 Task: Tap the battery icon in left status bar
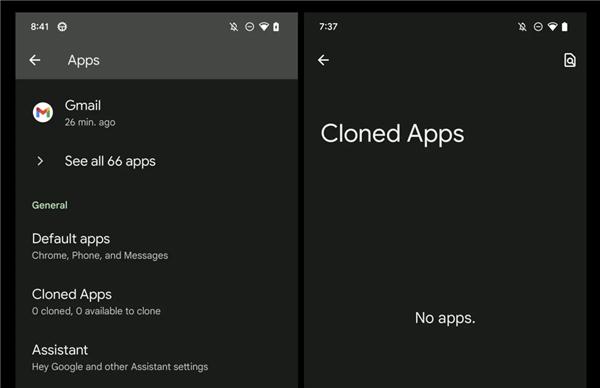click(276, 27)
